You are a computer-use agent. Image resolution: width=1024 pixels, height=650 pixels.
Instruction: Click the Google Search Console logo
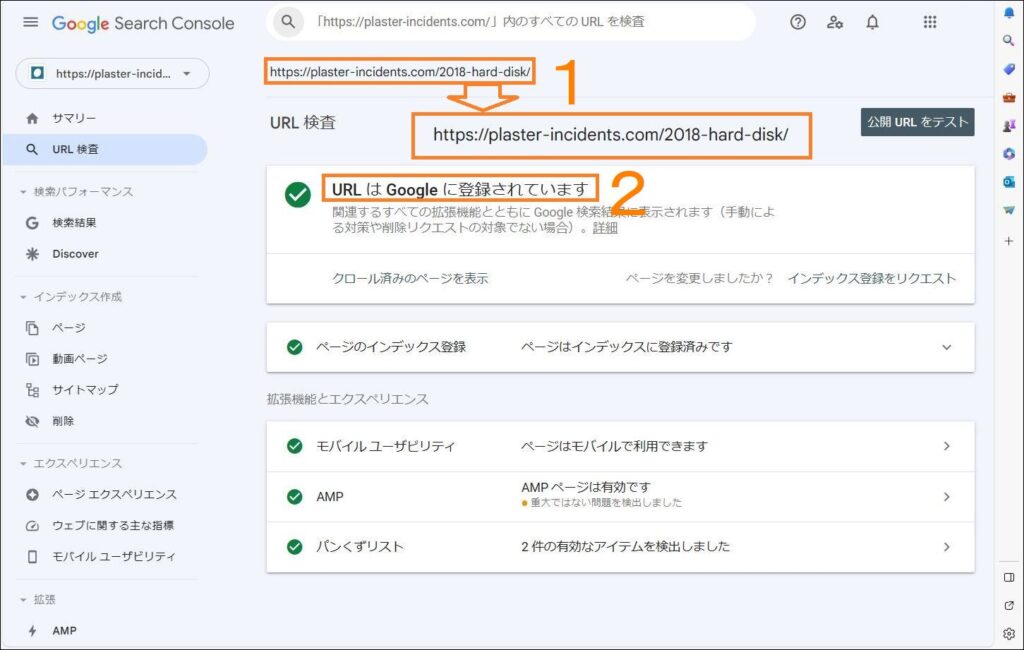(x=143, y=24)
